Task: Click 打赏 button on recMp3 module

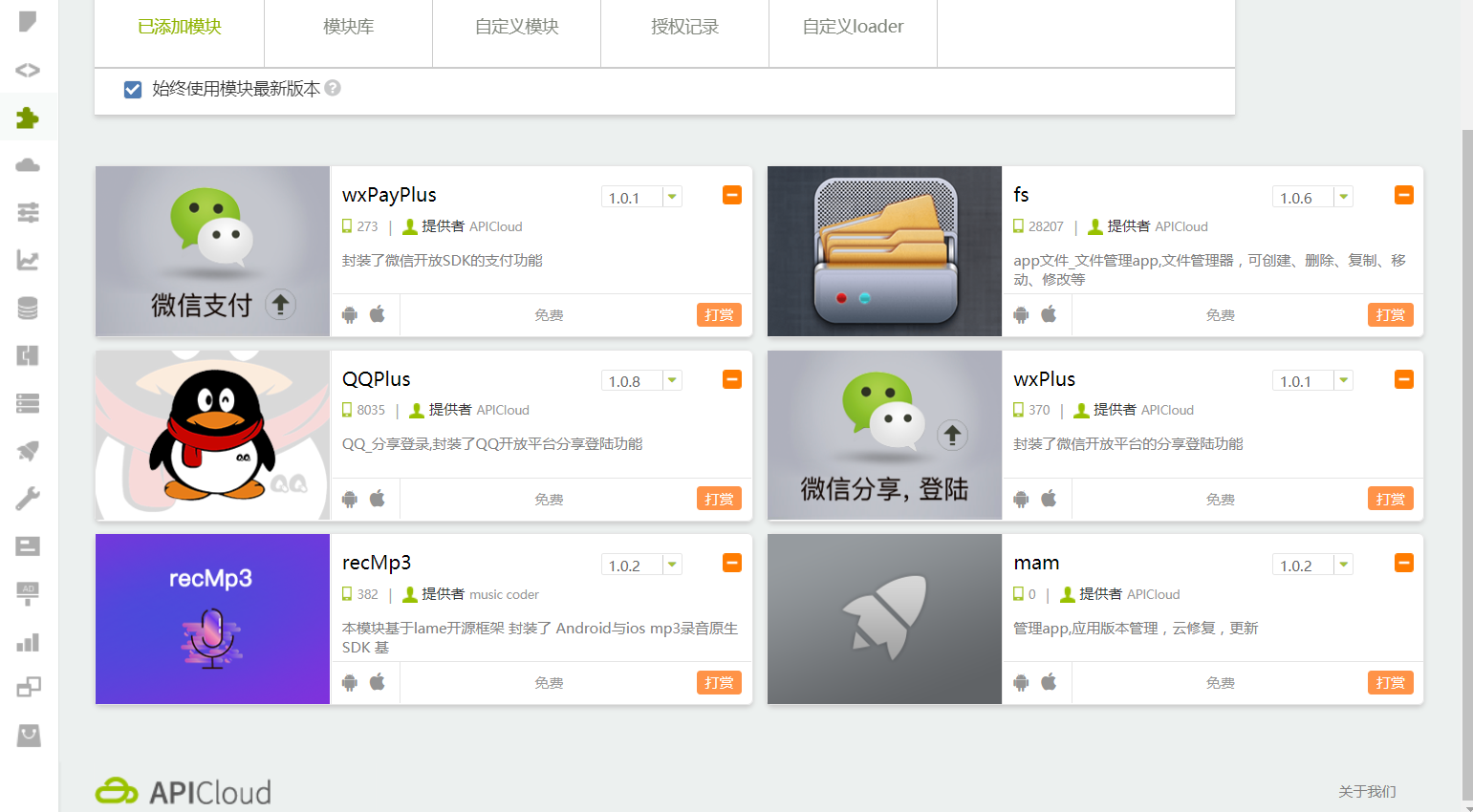Action: coord(719,682)
